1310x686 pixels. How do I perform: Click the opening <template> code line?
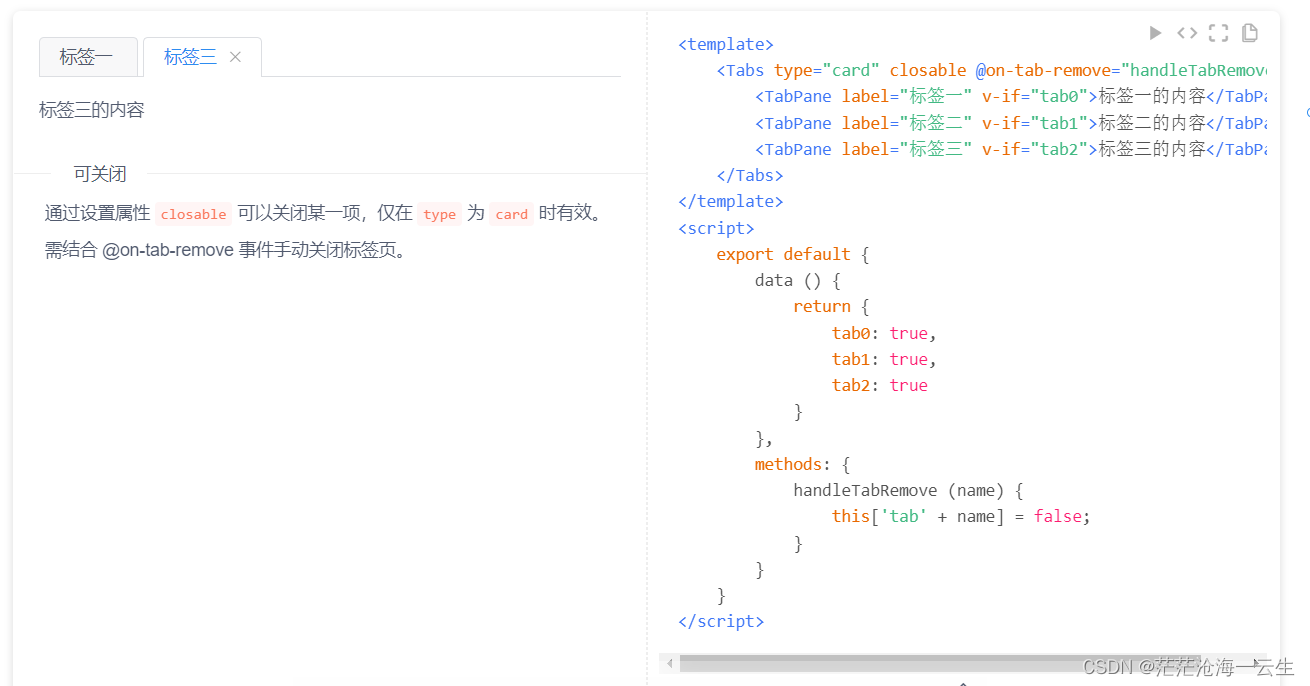tap(726, 45)
